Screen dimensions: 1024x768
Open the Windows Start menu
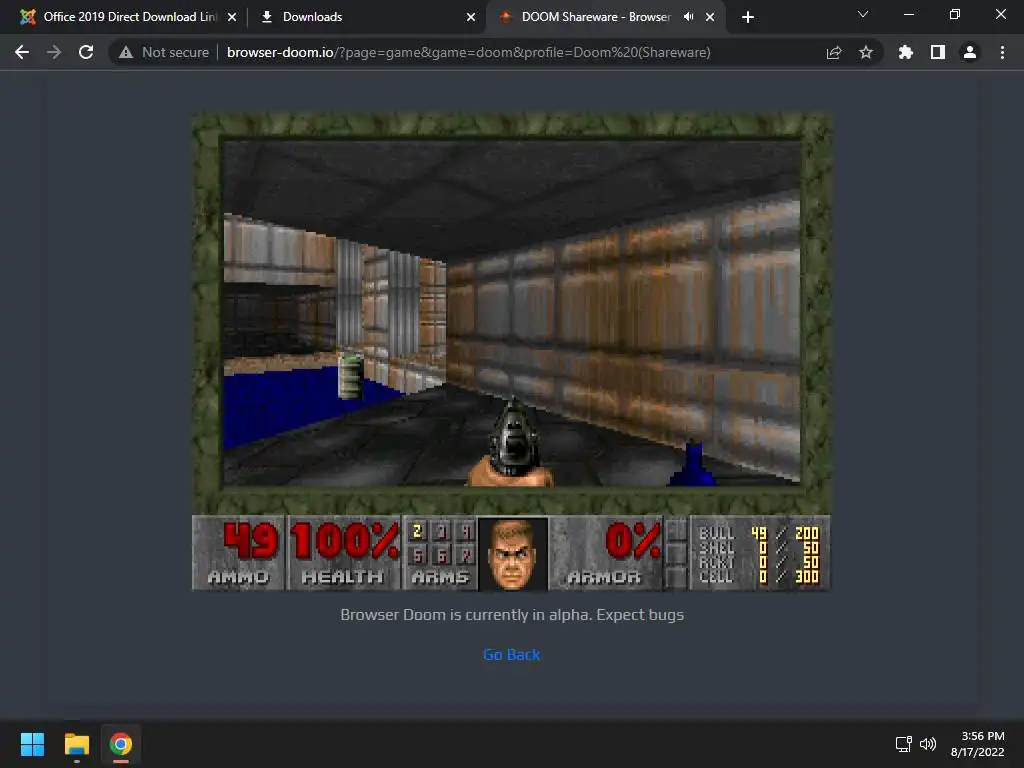pos(32,744)
